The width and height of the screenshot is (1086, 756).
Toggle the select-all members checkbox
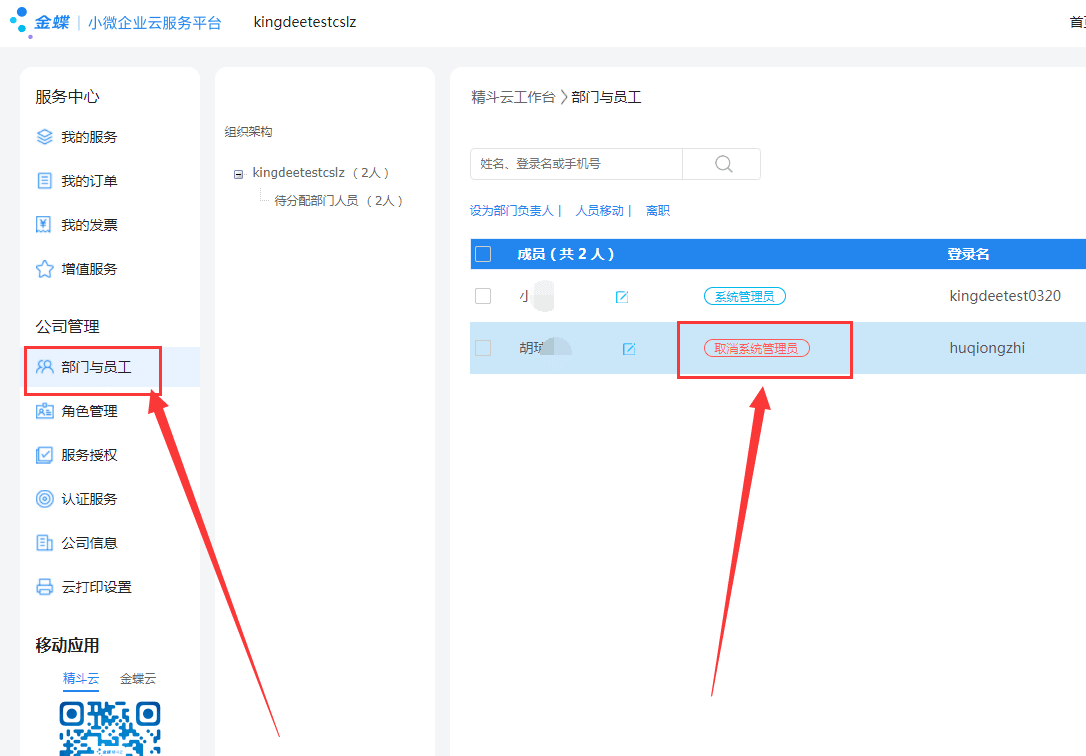click(483, 254)
